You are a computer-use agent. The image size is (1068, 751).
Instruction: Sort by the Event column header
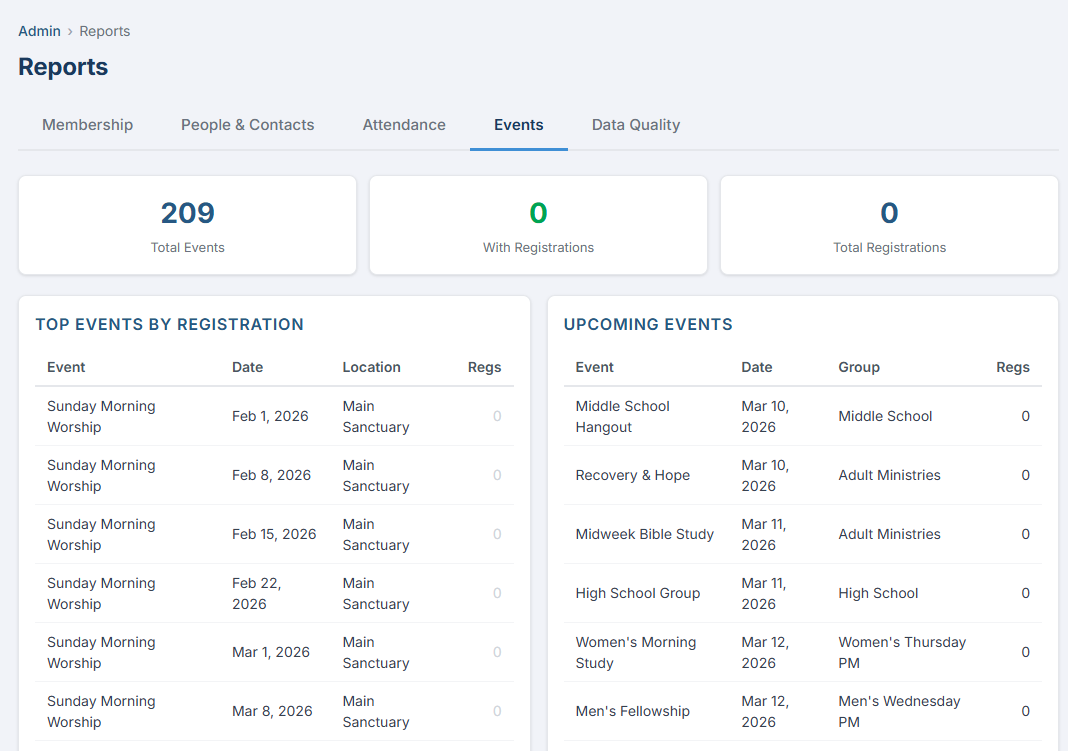65,367
